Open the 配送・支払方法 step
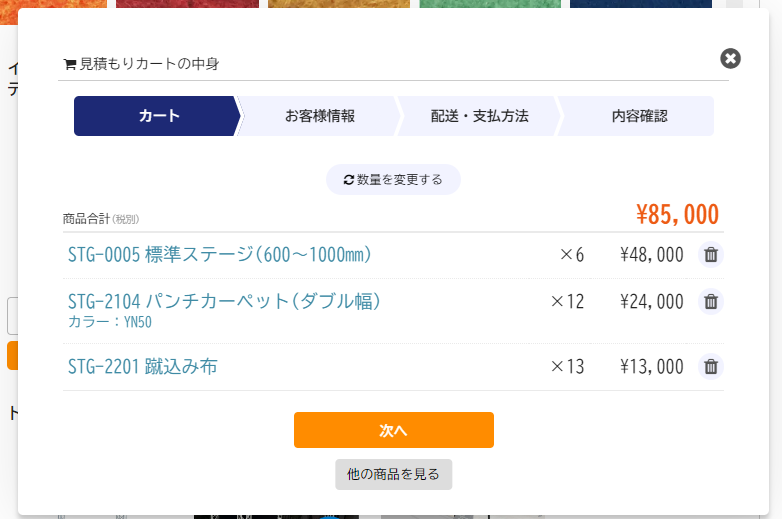782x519 pixels. pos(479,116)
